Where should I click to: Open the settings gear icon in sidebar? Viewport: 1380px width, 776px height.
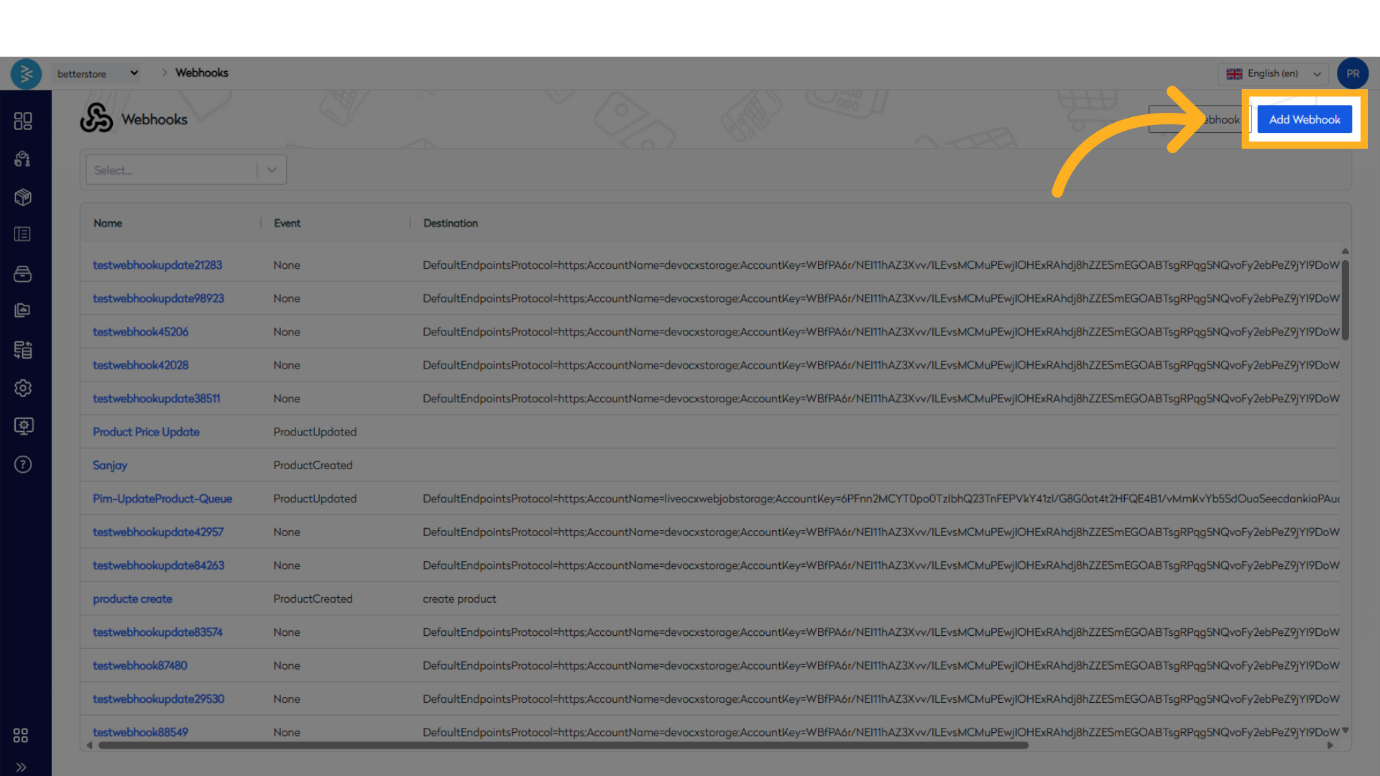tap(23, 388)
